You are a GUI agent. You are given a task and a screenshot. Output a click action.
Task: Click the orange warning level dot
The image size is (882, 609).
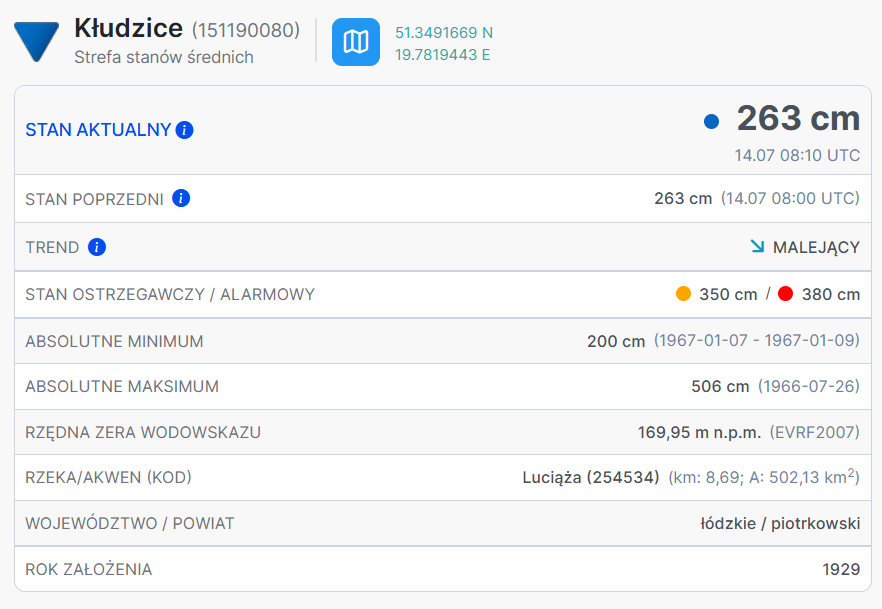[x=683, y=294]
